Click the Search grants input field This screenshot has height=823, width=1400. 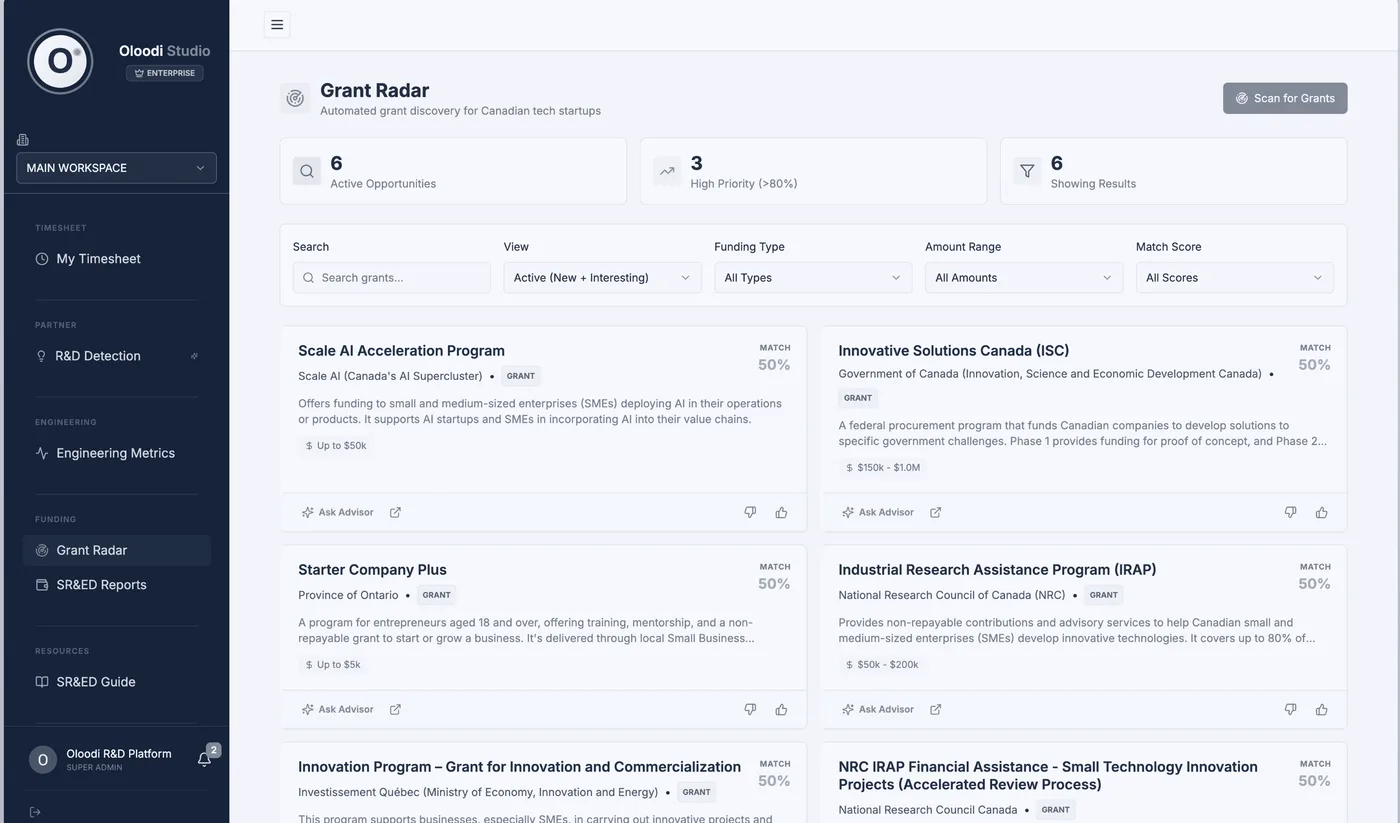coord(392,278)
